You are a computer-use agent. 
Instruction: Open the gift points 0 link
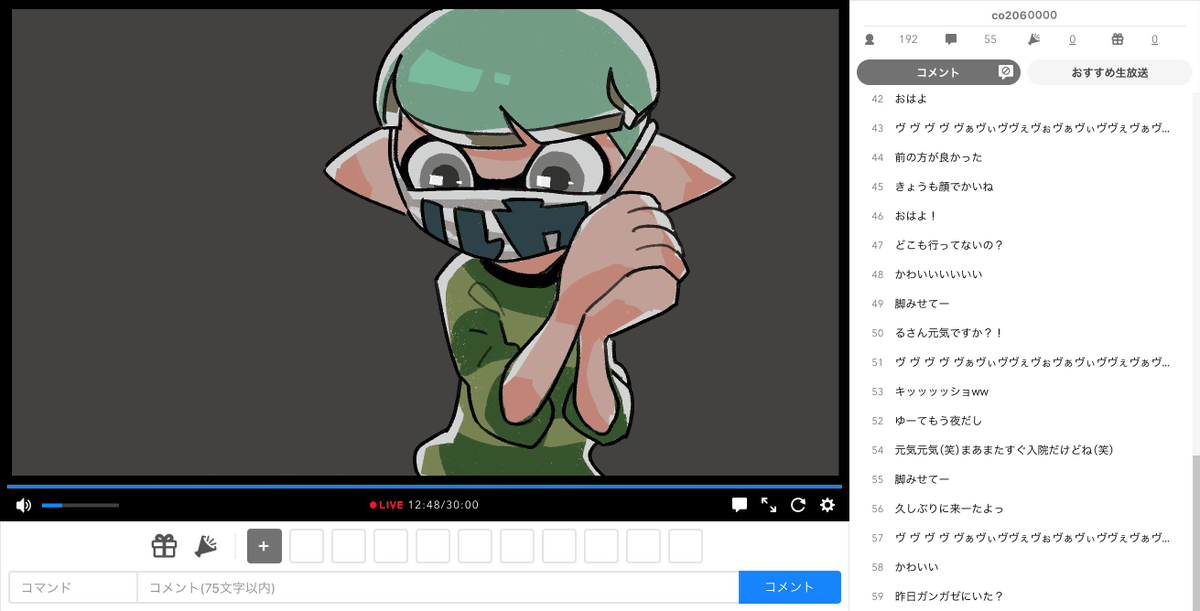coord(1154,39)
